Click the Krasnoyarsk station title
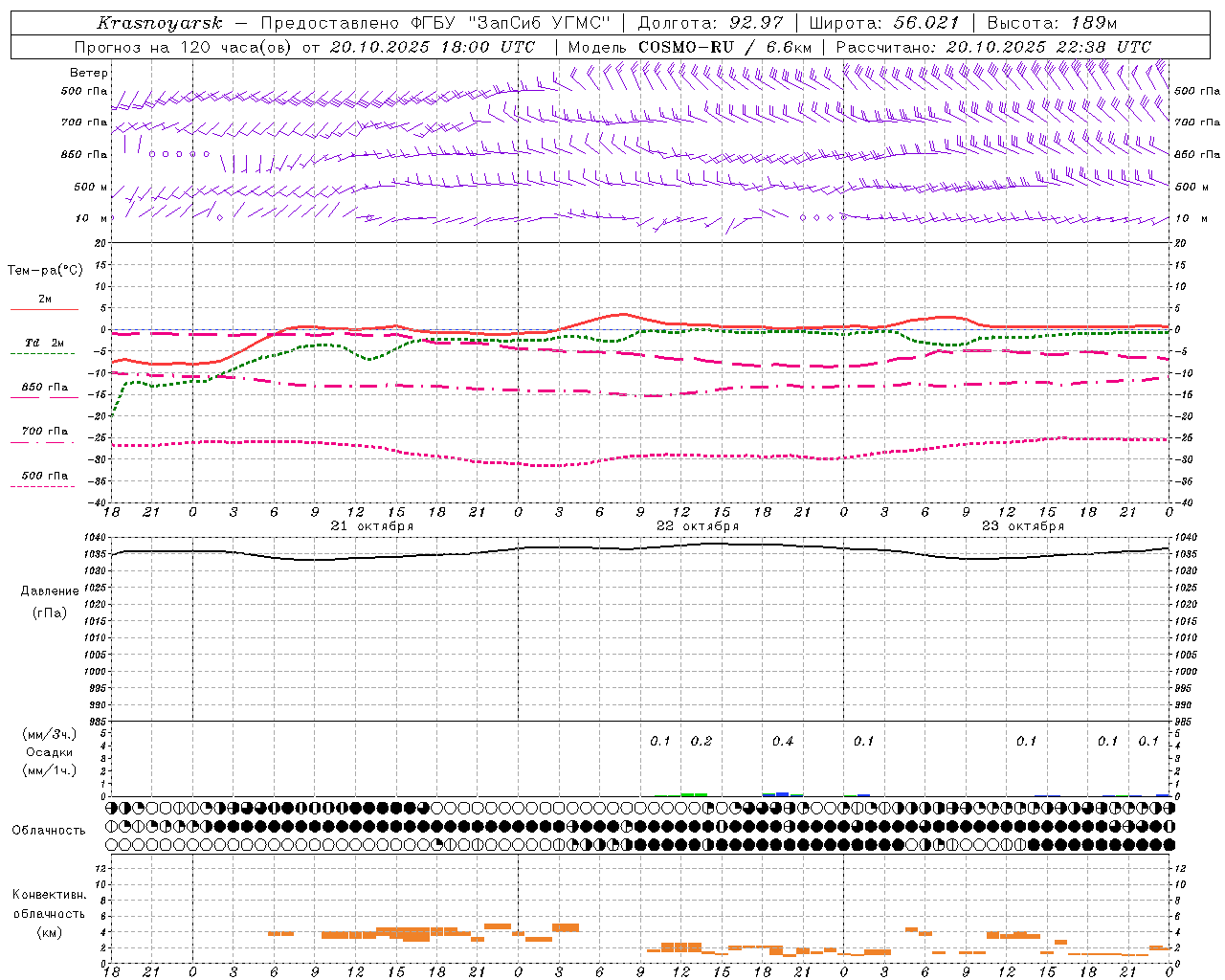Viewport: 1225px width, 980px height. click(x=159, y=23)
